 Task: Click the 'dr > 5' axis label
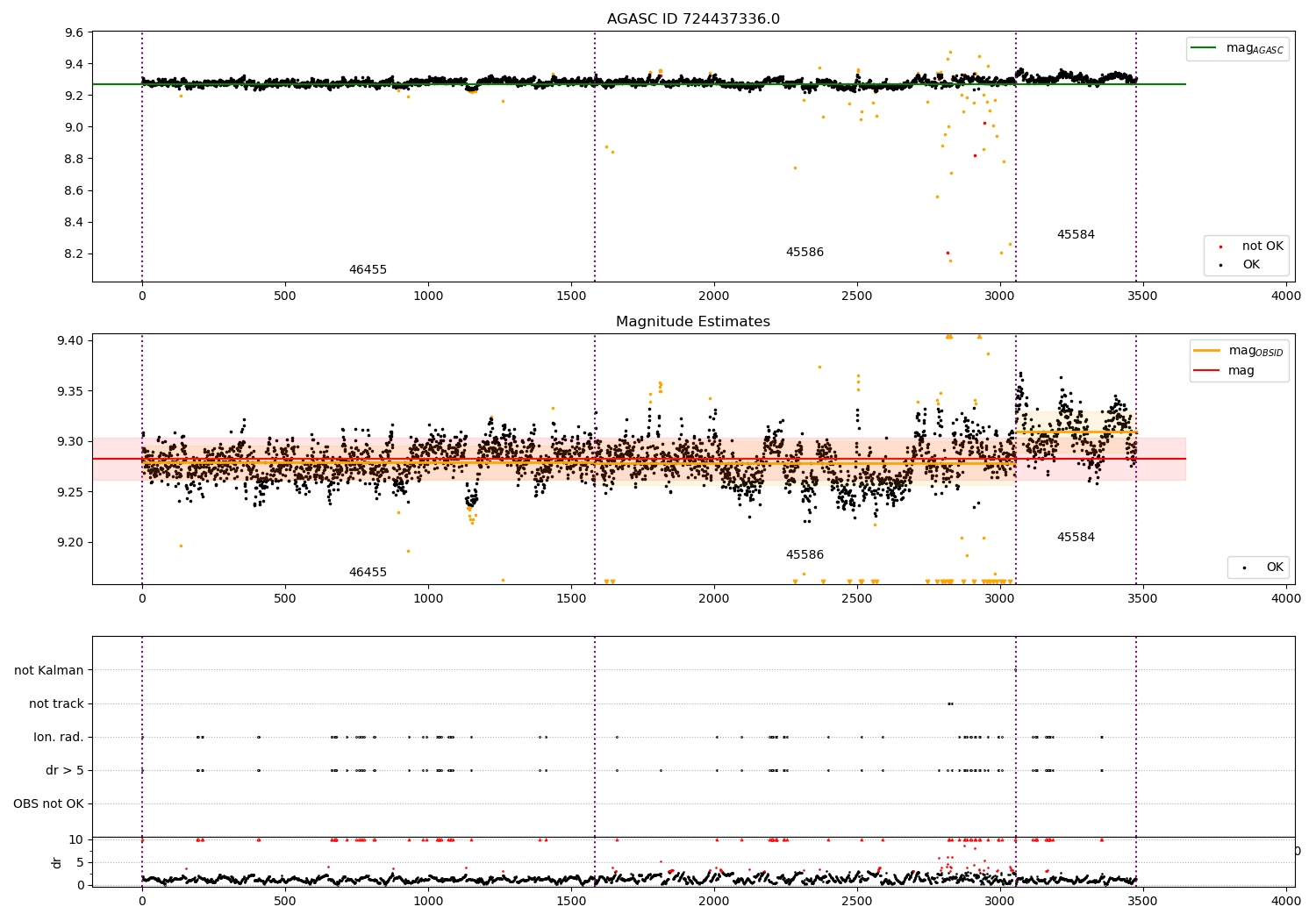click(x=65, y=771)
